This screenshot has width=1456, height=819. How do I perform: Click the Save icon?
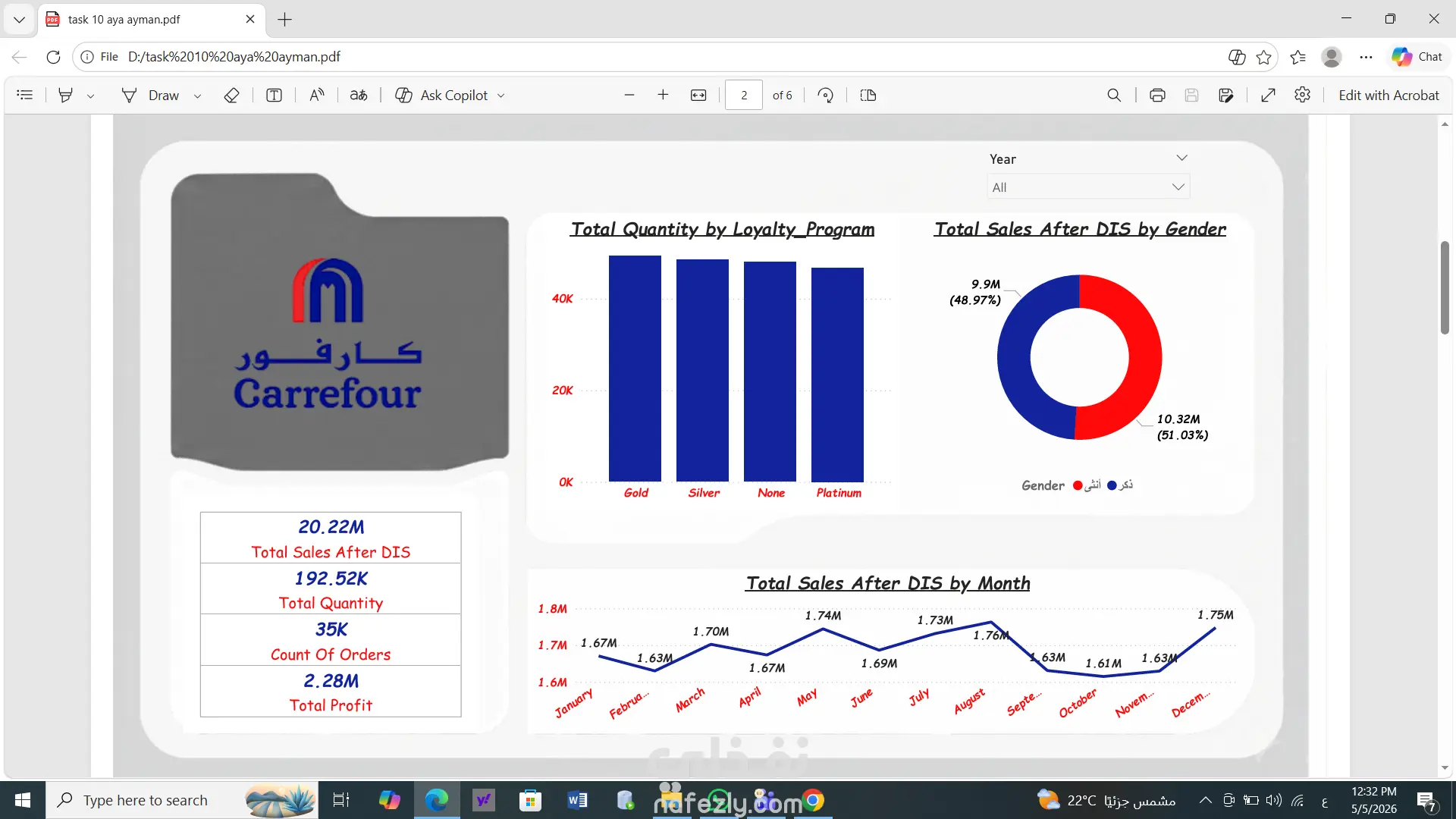pyautogui.click(x=1191, y=95)
